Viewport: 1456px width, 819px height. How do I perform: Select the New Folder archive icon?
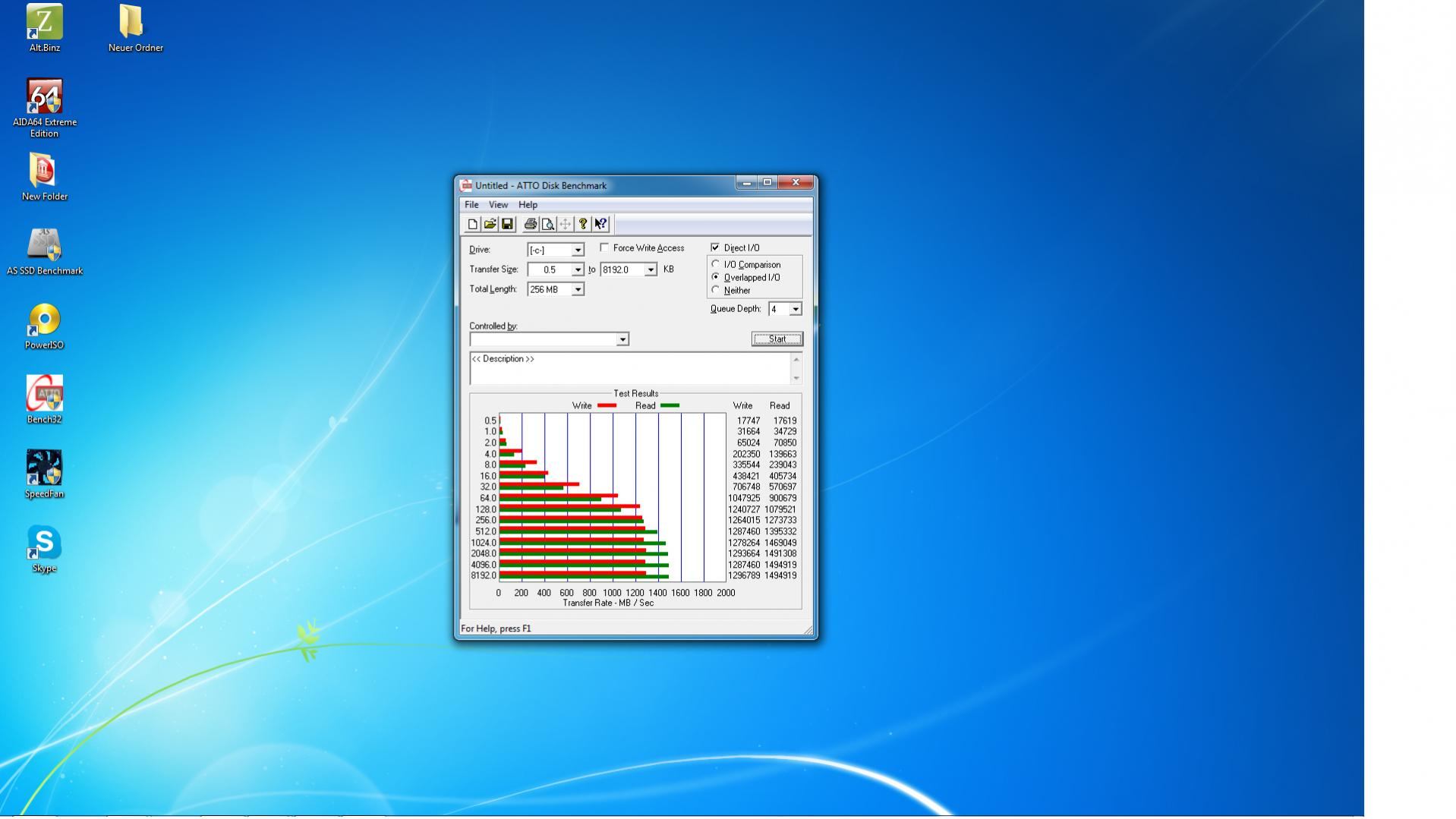tap(45, 177)
